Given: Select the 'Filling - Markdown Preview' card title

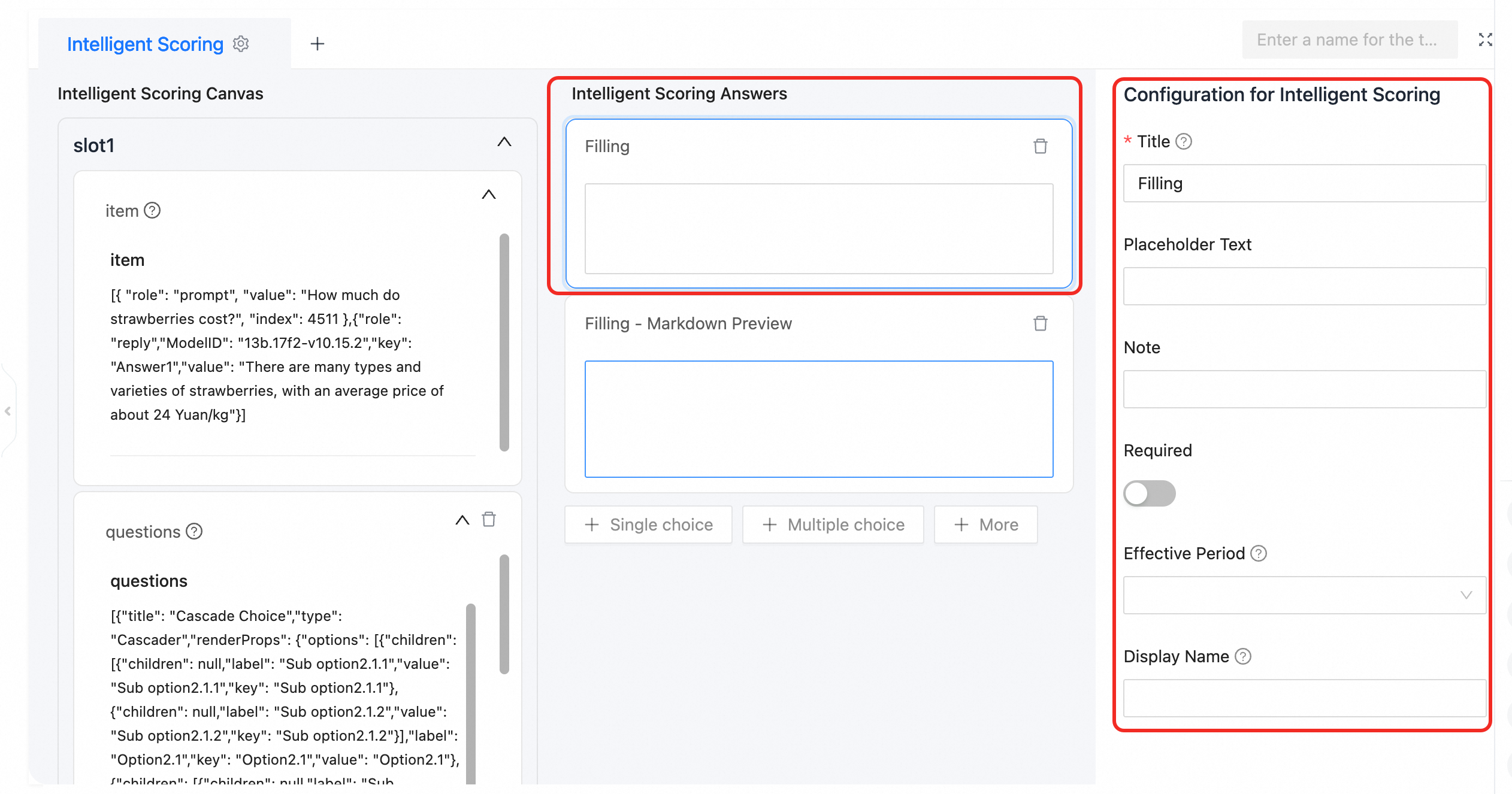Looking at the screenshot, I should [x=688, y=323].
